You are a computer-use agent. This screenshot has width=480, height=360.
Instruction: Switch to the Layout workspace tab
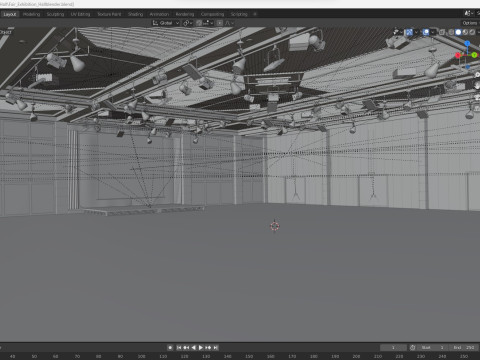[10, 14]
